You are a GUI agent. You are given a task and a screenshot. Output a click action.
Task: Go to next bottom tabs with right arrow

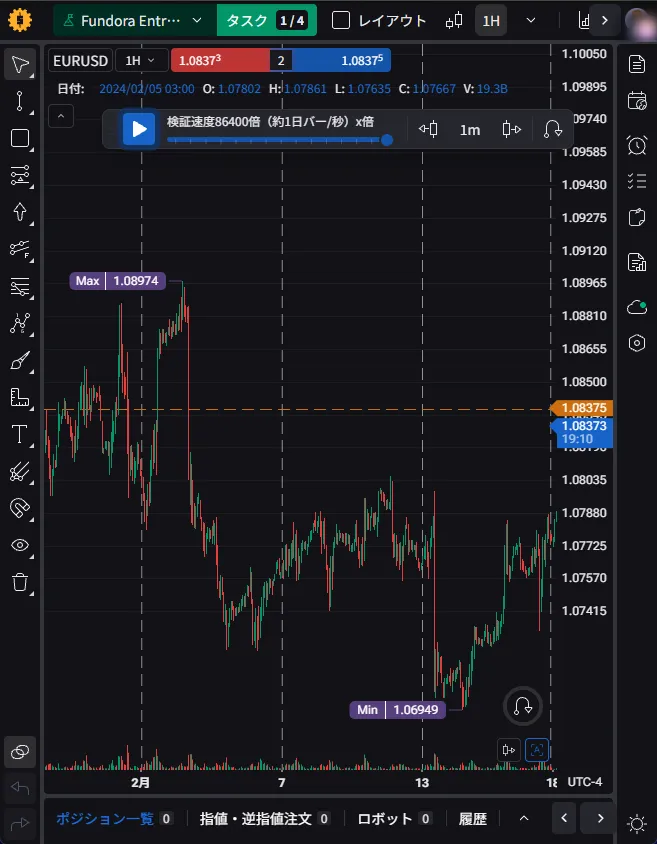601,818
